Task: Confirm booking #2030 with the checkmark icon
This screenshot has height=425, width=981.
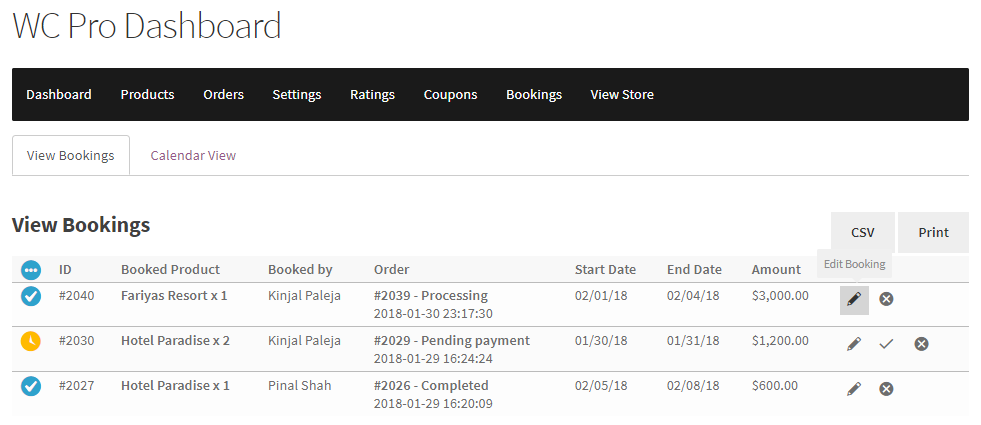Action: 886,344
